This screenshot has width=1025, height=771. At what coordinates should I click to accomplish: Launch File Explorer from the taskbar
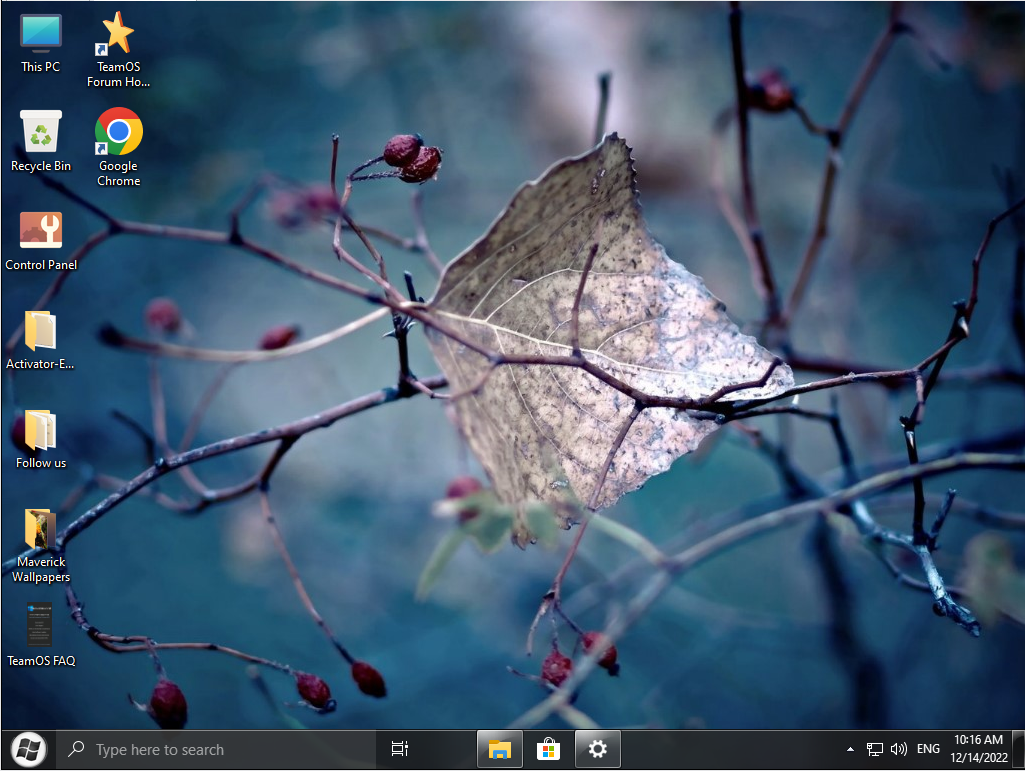click(x=500, y=749)
